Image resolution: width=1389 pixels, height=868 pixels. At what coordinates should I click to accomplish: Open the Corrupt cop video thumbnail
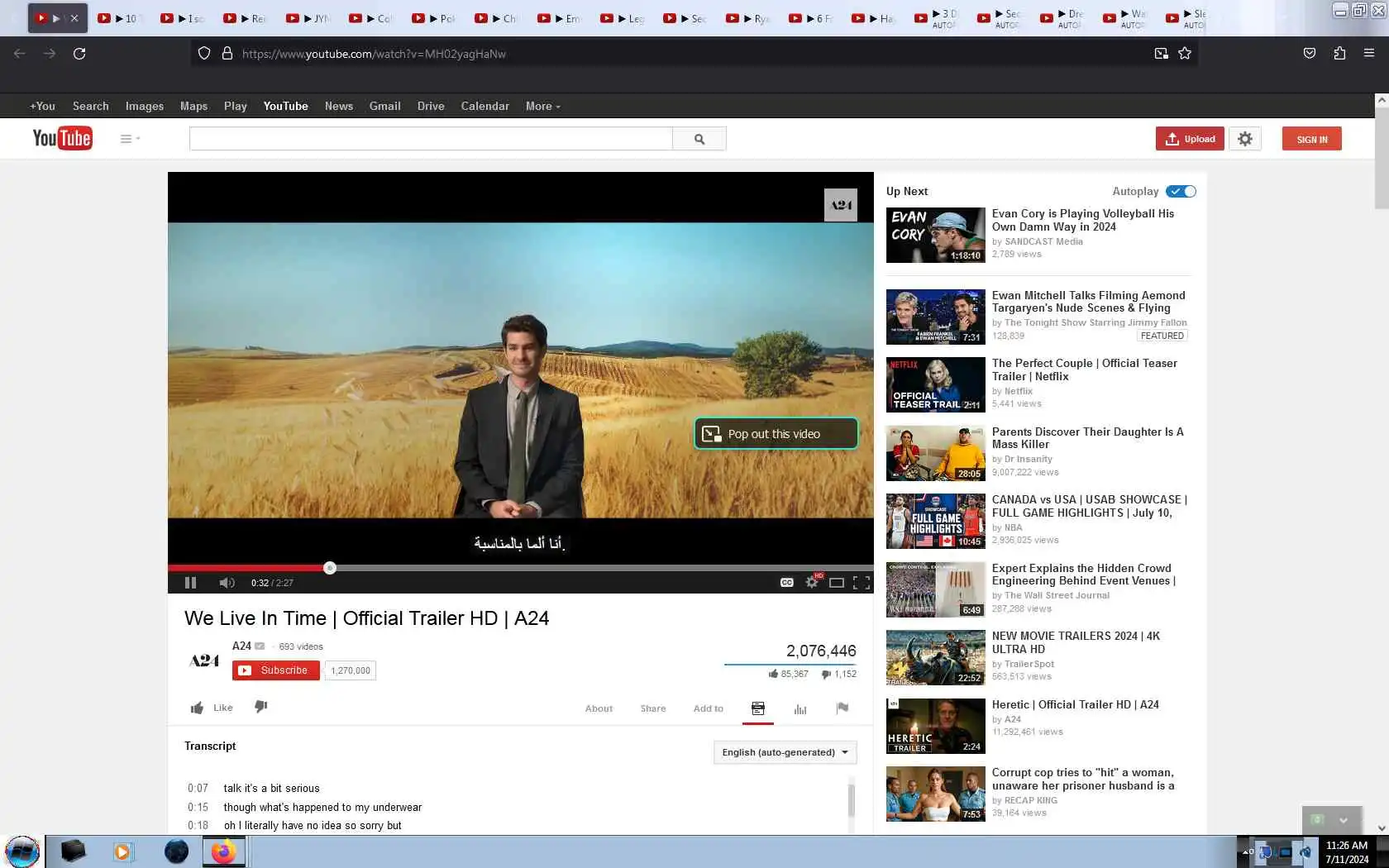pos(936,794)
